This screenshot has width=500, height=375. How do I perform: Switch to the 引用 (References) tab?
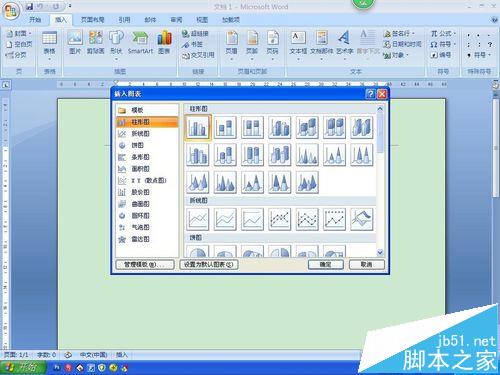pos(124,20)
